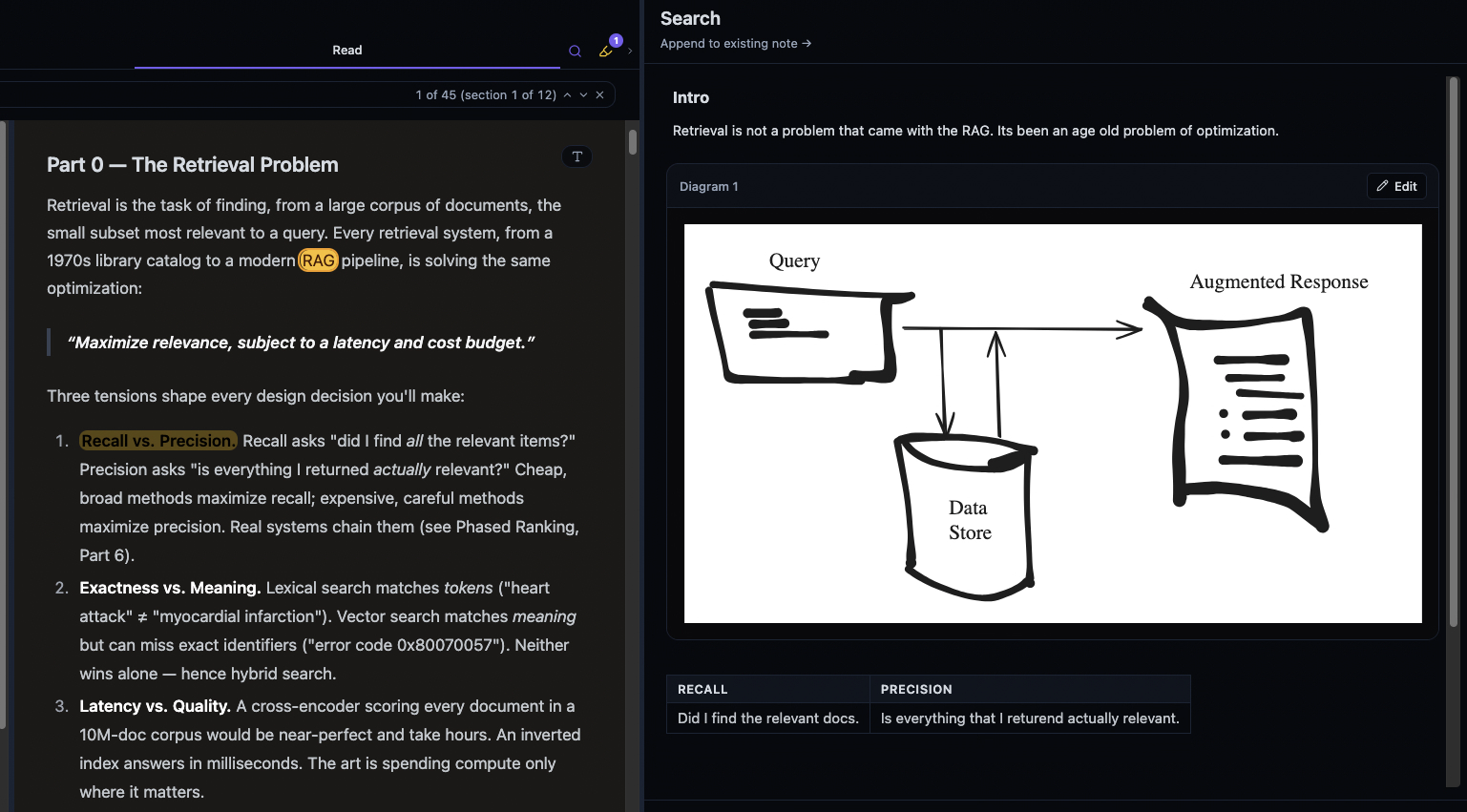Image resolution: width=1467 pixels, height=812 pixels.
Task: Click 'Exactness vs. Meaning.' bold text
Action: tap(170, 588)
